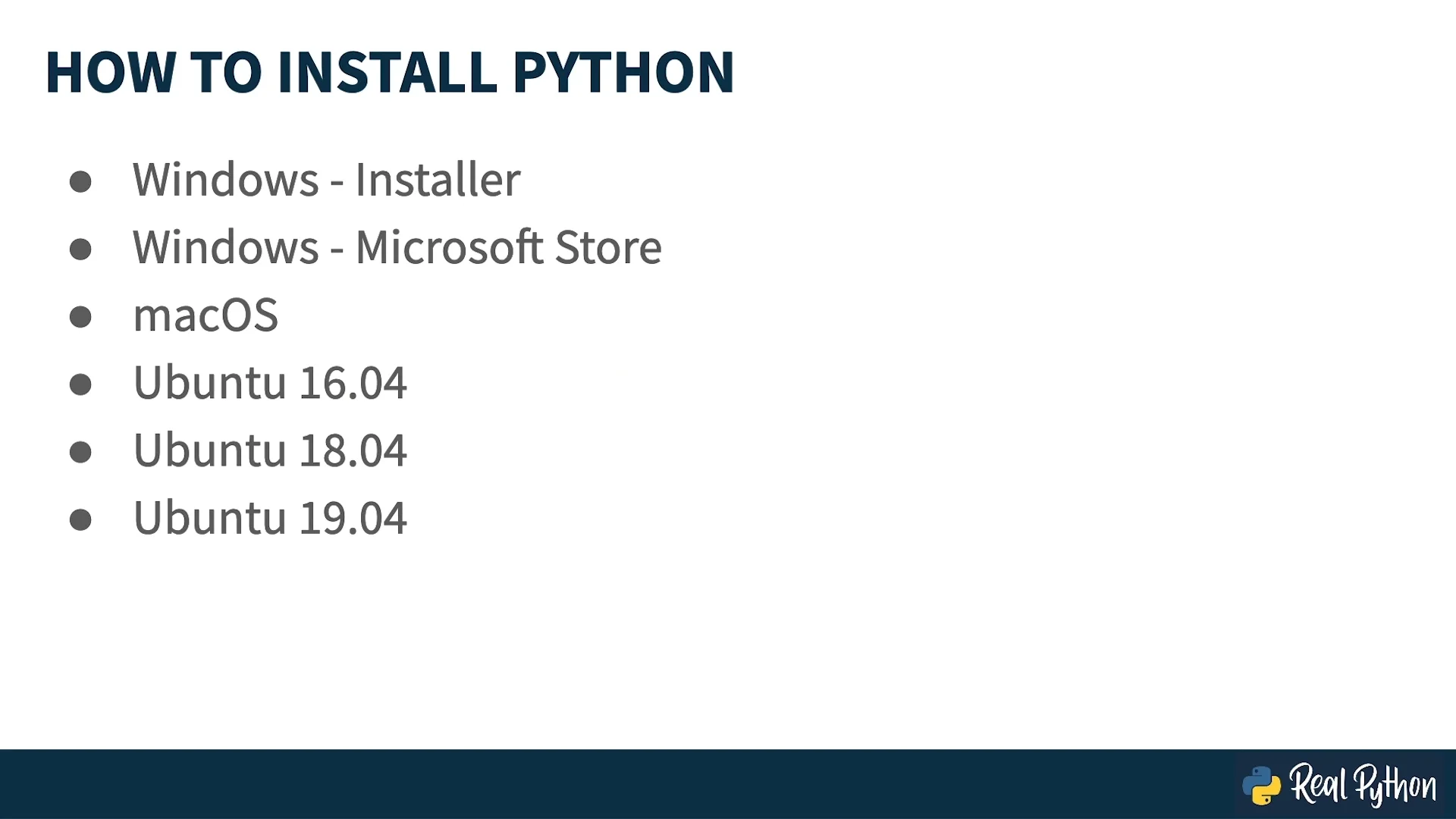Image resolution: width=1456 pixels, height=819 pixels.
Task: Click the bullet dot beside Windows - Installer
Action: click(80, 182)
